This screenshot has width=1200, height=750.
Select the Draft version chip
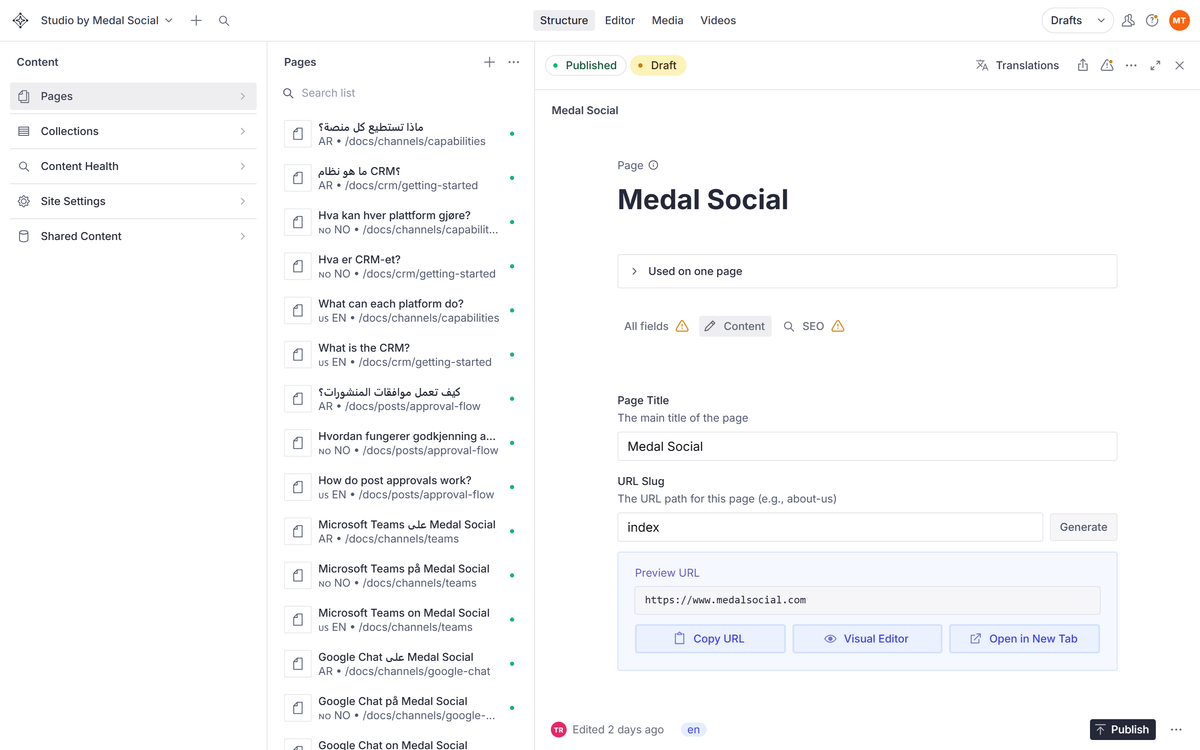click(x=658, y=65)
